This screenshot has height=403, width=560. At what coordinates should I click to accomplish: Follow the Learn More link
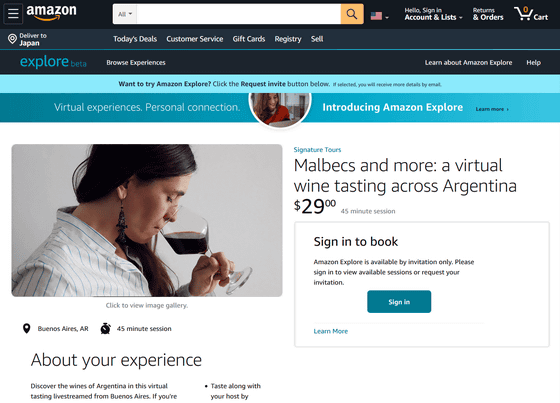coord(331,331)
